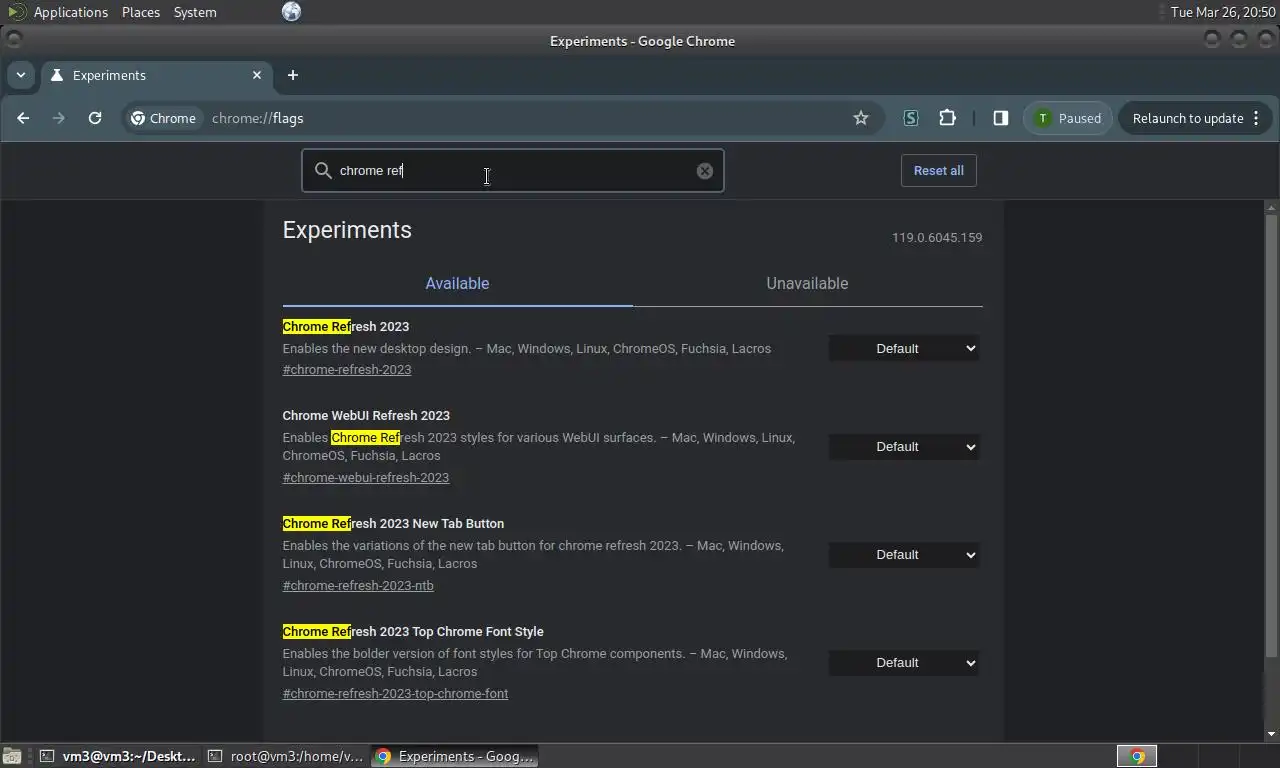The height and width of the screenshot is (768, 1280).
Task: Open the window menu icon in title bar
Action: 13,40
